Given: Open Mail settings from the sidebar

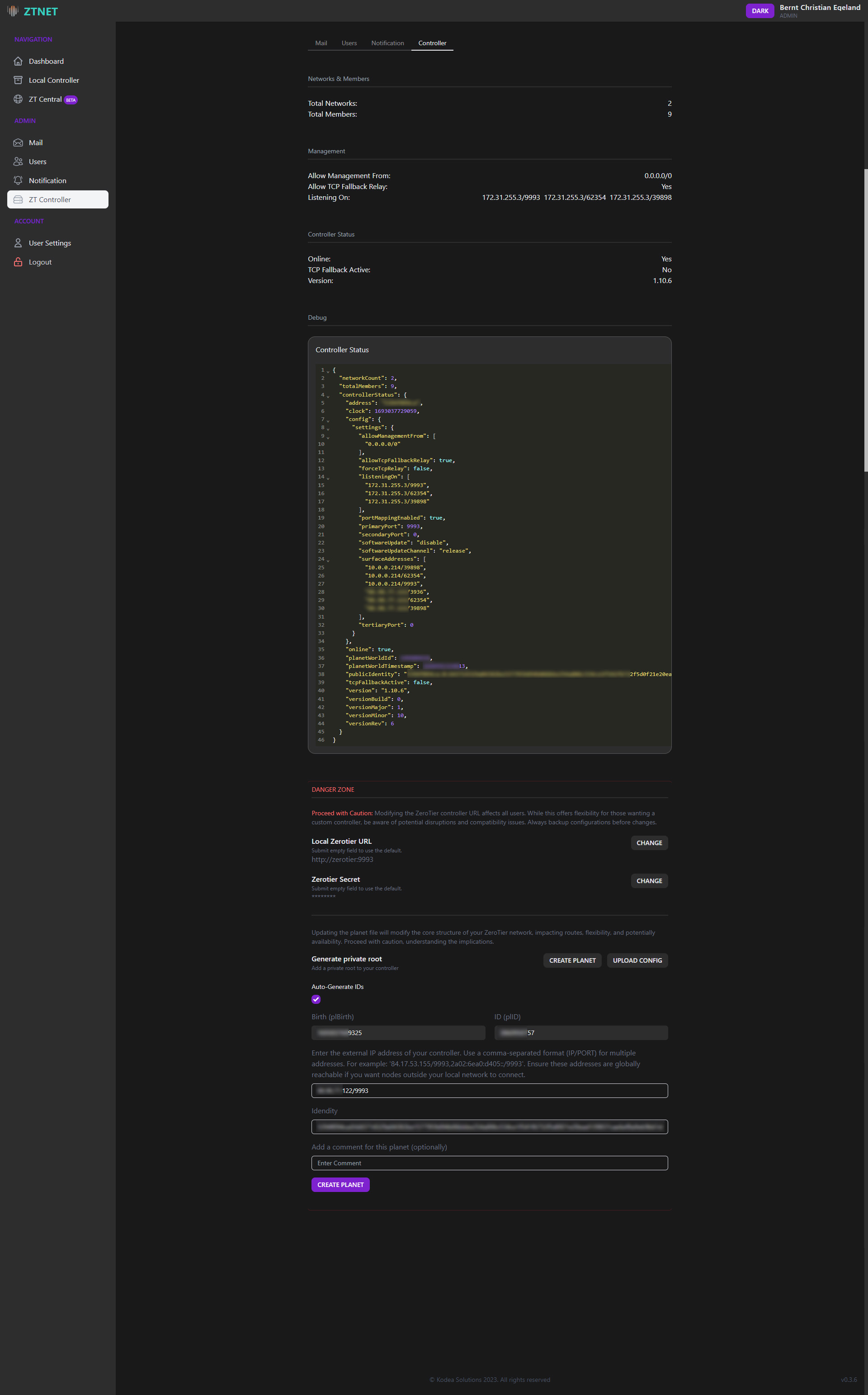Looking at the screenshot, I should [x=36, y=142].
